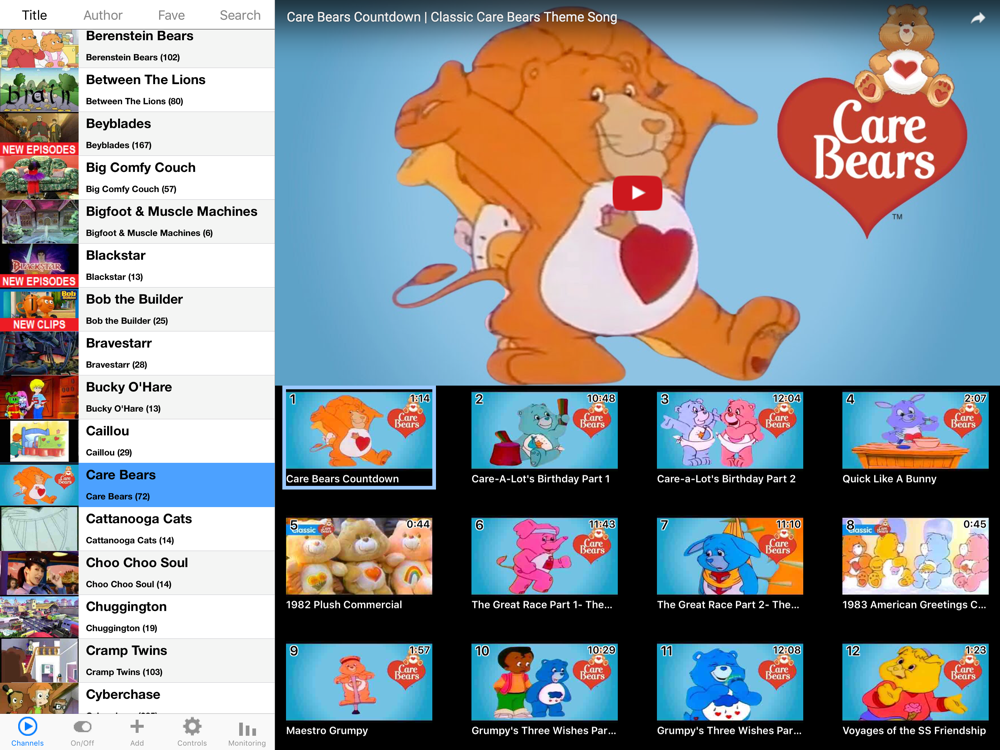This screenshot has height=750, width=1000.
Task: Open The Great Race Part 2 thumbnail
Action: (x=730, y=556)
